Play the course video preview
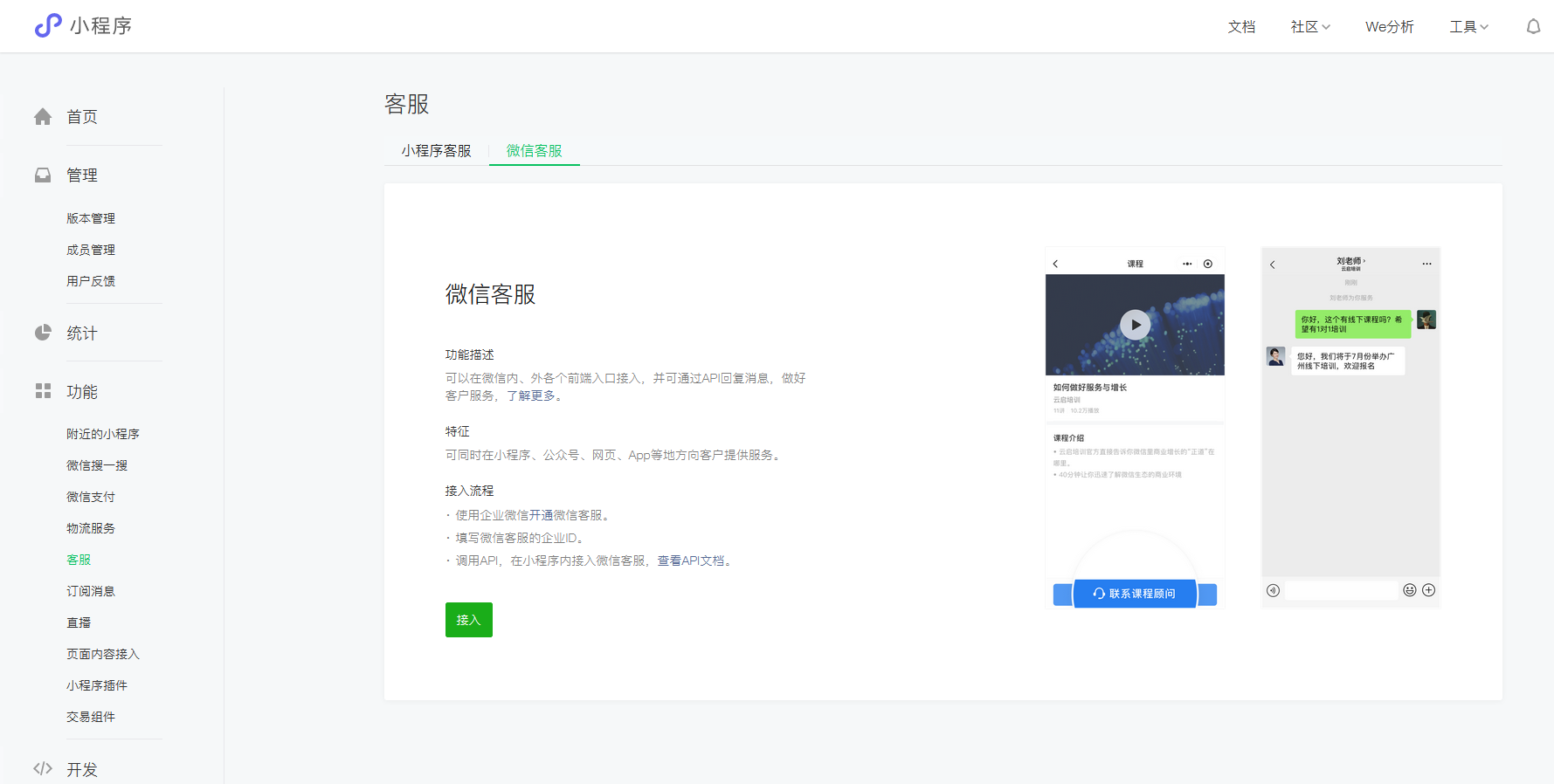The image size is (1554, 784). tap(1135, 325)
